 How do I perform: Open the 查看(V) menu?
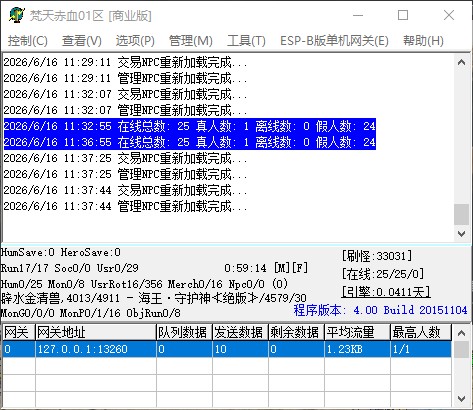click(82, 41)
